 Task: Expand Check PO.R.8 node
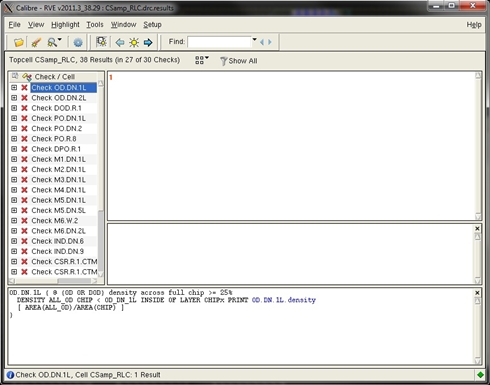click(x=14, y=139)
